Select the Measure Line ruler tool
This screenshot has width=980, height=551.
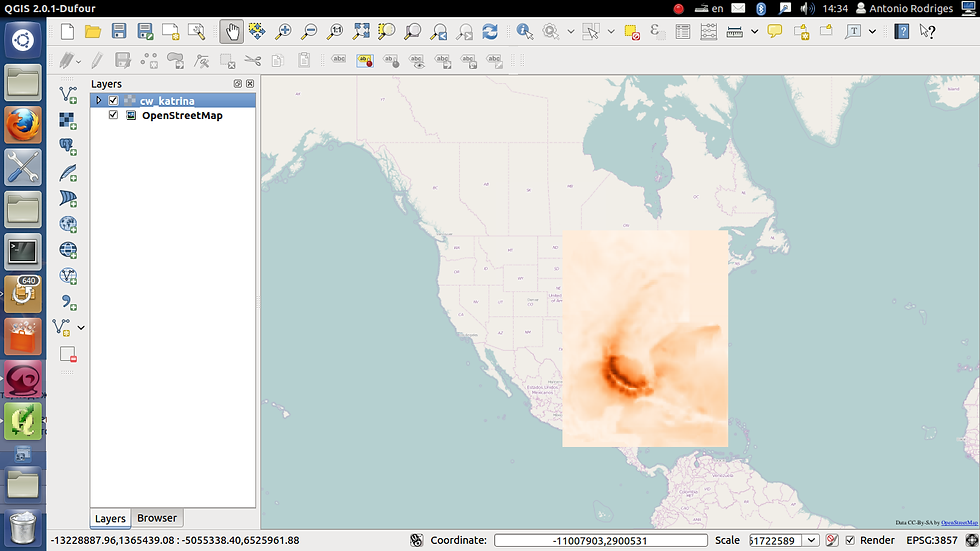coord(734,31)
